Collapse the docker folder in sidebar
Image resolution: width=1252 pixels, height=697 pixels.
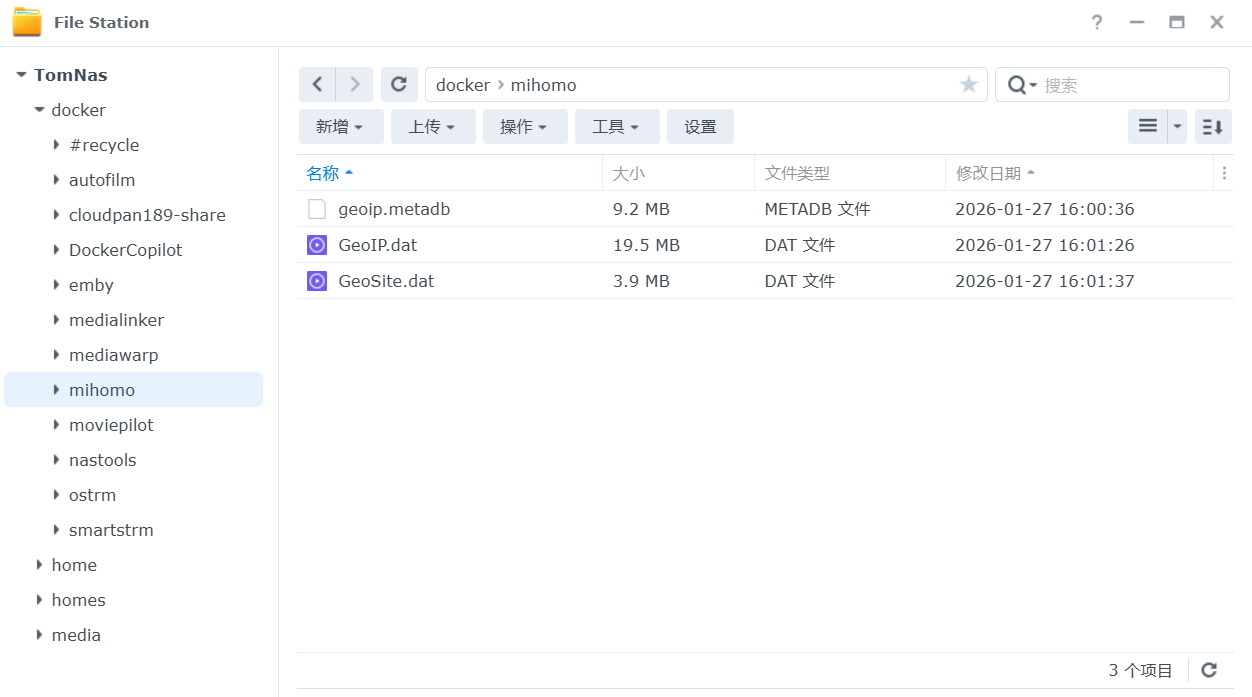point(39,110)
